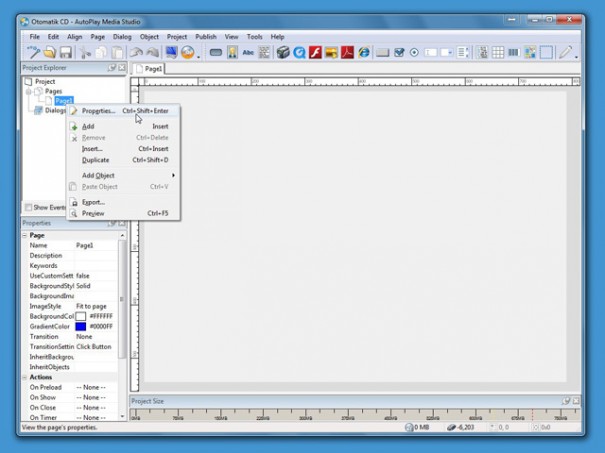Choose Properties... in context menu

[124, 111]
